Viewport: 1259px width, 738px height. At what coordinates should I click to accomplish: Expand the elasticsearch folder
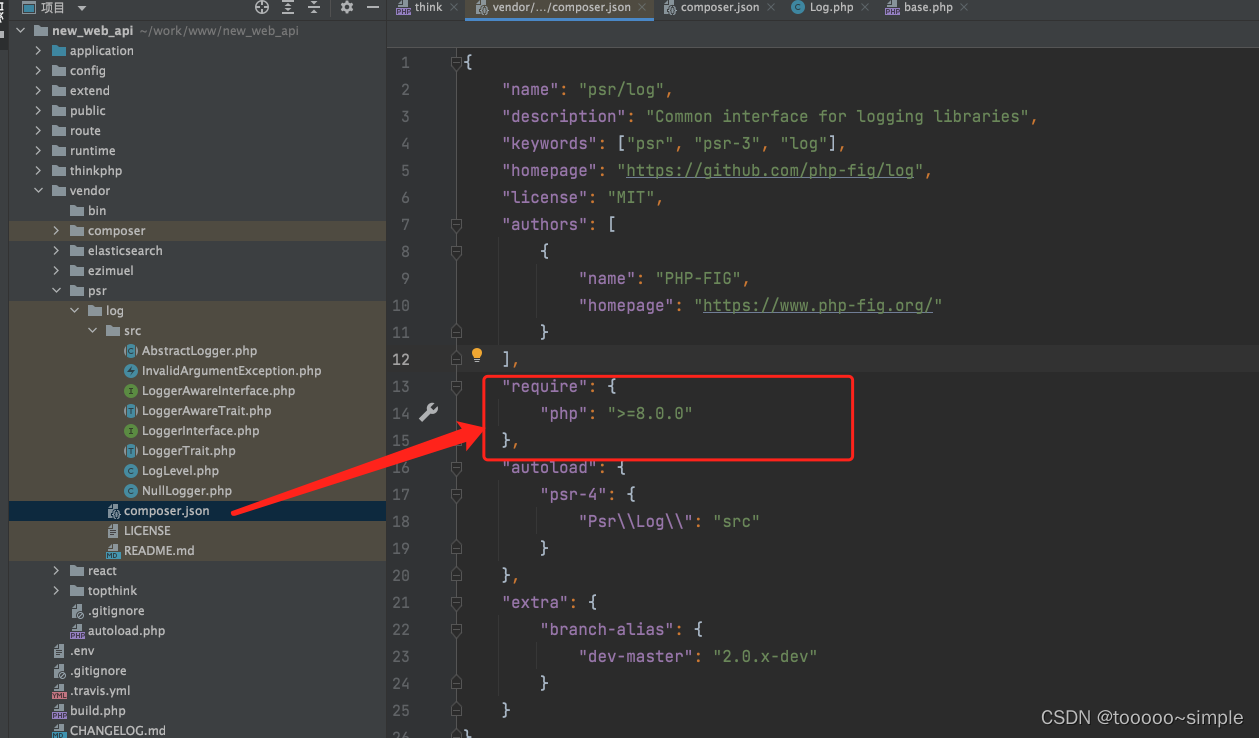click(x=57, y=251)
